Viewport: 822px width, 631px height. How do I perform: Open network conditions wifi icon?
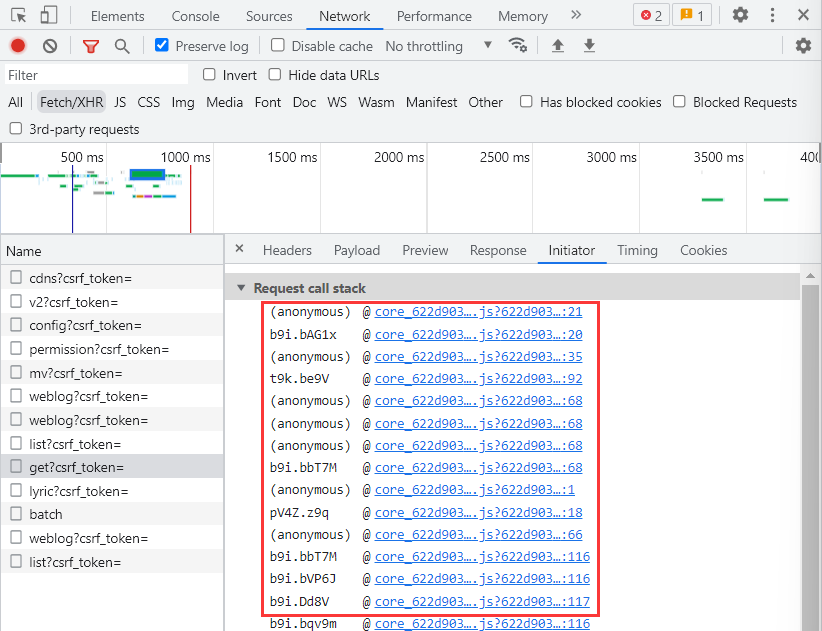pos(517,46)
